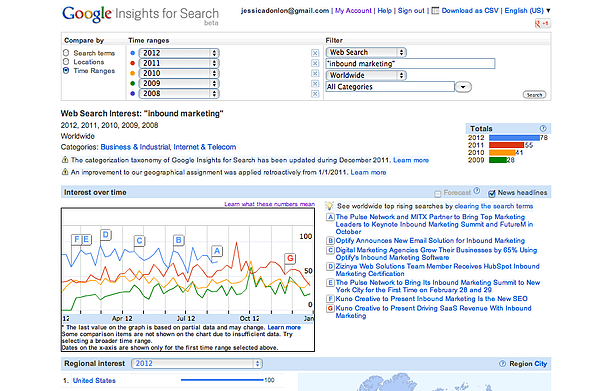Click Download as CSV
This screenshot has height=391, width=600.
(x=470, y=11)
